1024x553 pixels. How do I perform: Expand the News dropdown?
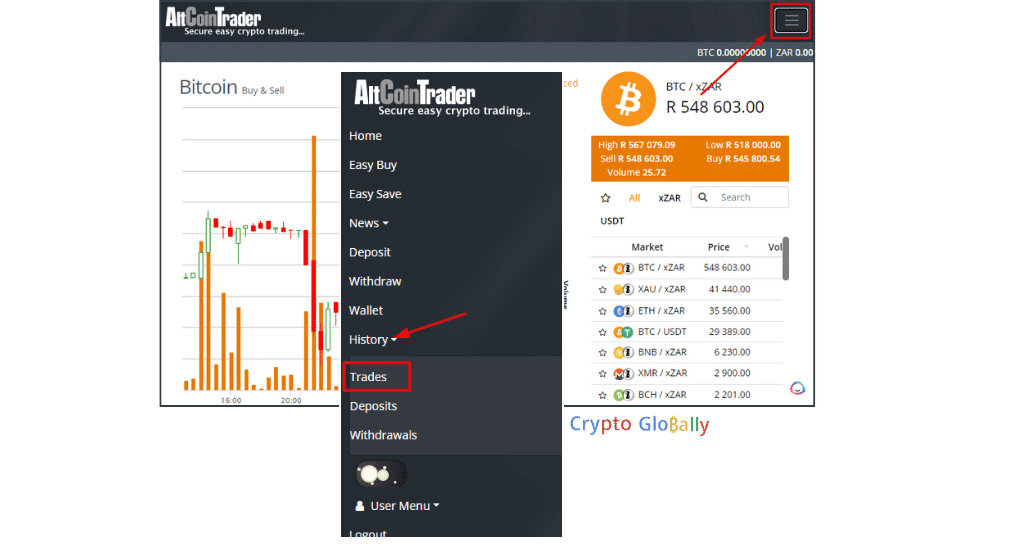[x=368, y=223]
